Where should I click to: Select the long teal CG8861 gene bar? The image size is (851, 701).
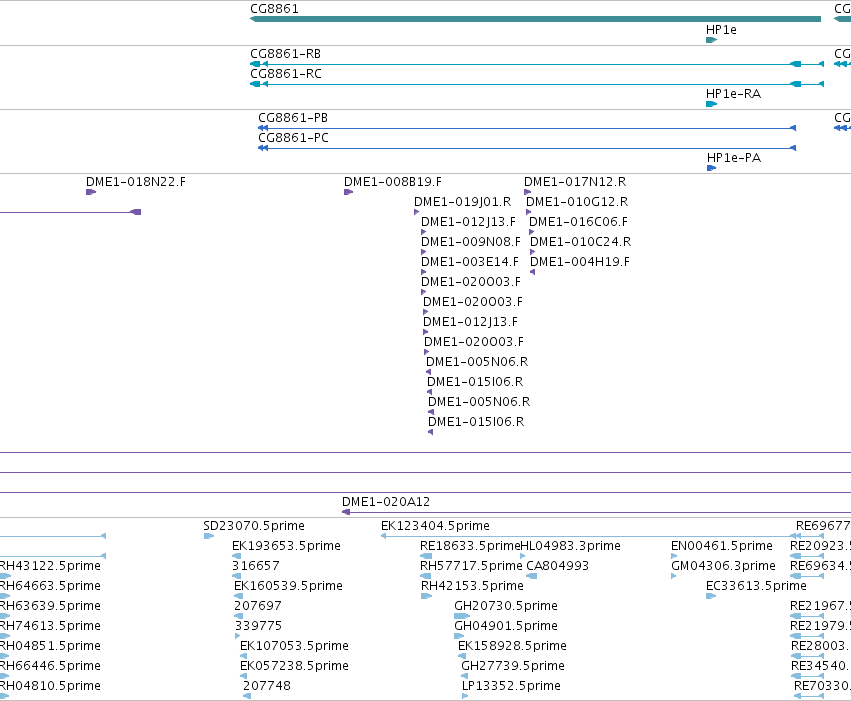click(535, 20)
